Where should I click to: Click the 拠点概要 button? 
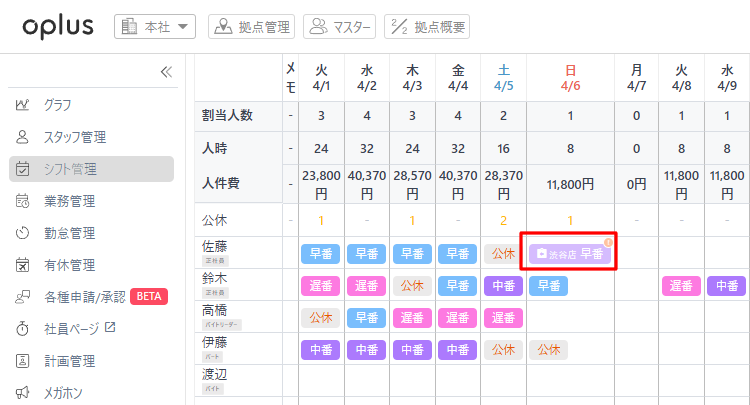427,27
